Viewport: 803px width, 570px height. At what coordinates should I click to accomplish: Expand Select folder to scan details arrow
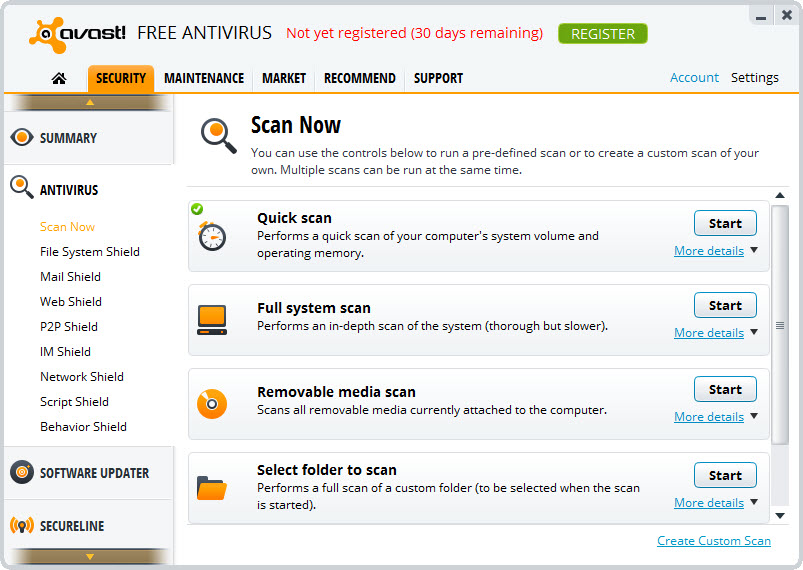754,502
